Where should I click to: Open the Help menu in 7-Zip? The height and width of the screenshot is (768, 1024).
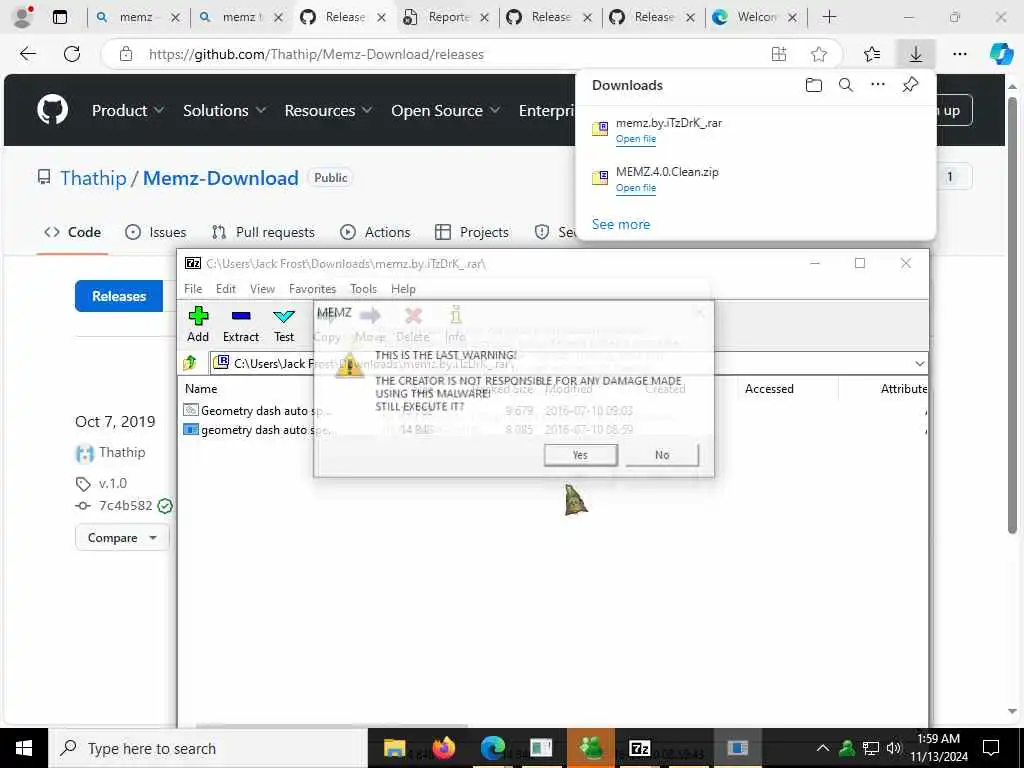403,289
